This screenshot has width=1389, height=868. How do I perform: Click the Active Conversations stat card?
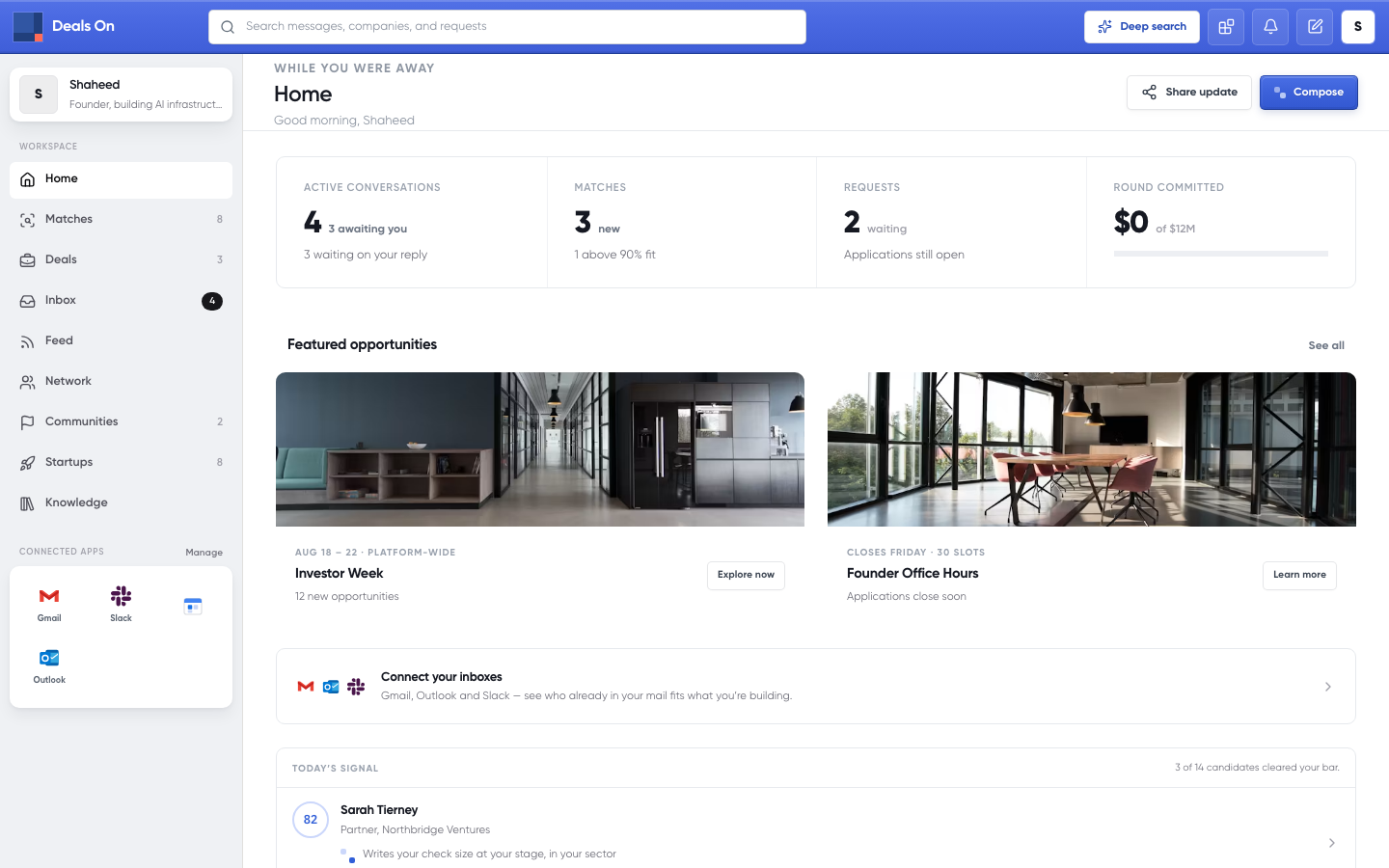coord(412,222)
